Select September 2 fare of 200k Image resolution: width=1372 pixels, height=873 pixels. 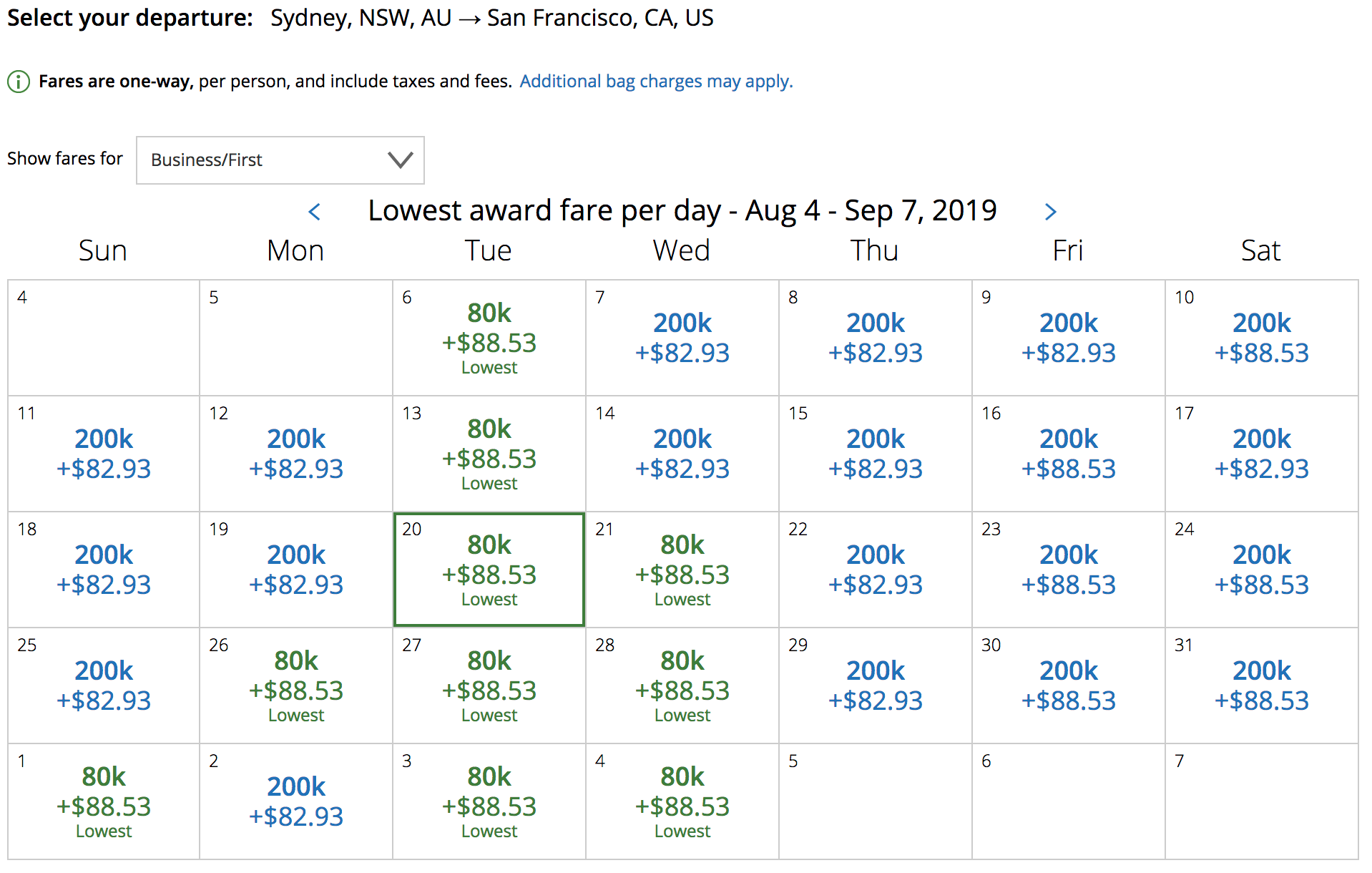296,801
